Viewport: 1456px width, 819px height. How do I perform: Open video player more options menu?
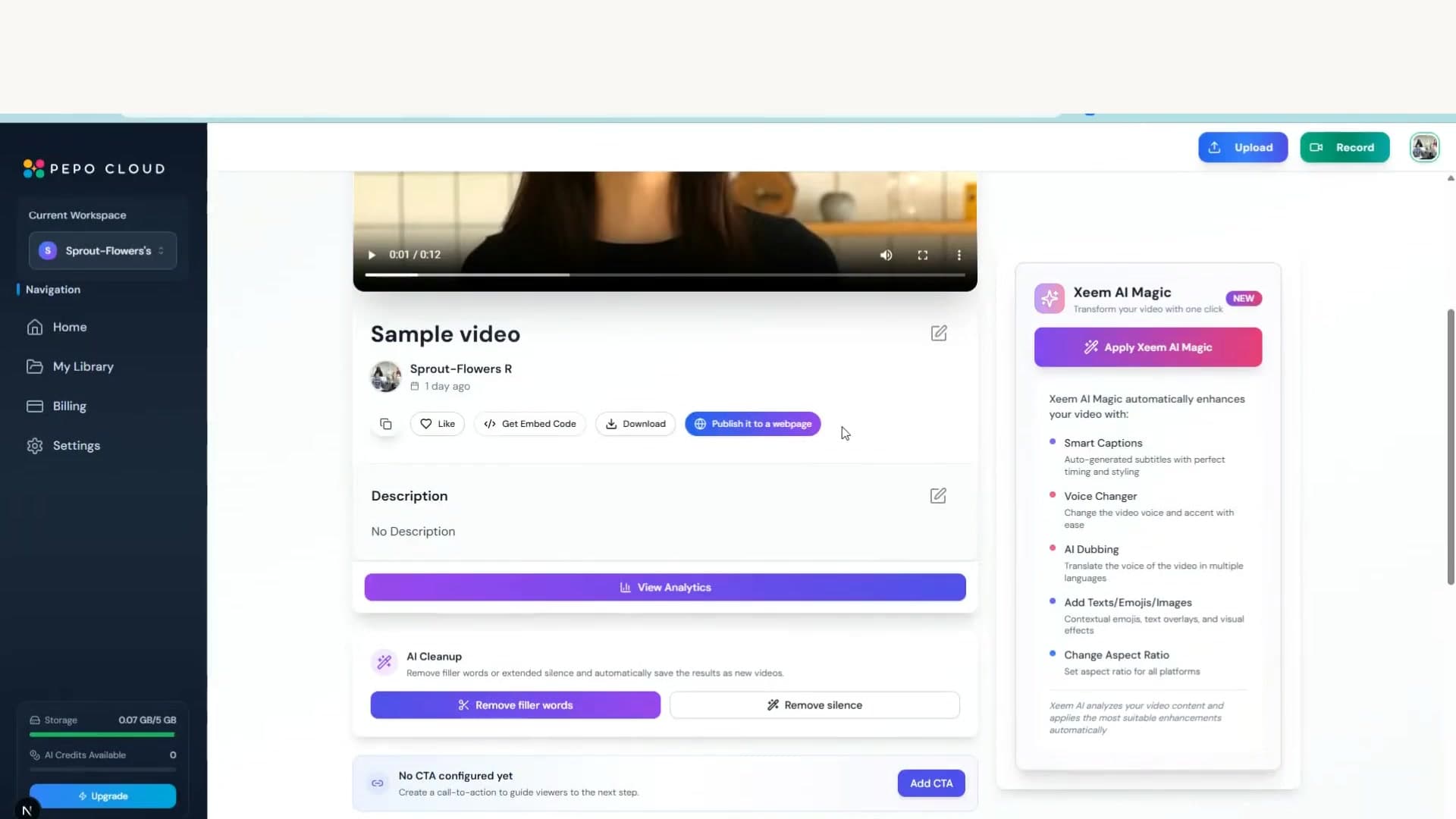point(959,255)
